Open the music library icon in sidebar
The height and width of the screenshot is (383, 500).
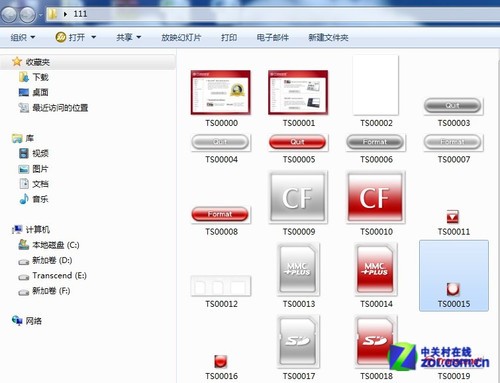[24, 199]
